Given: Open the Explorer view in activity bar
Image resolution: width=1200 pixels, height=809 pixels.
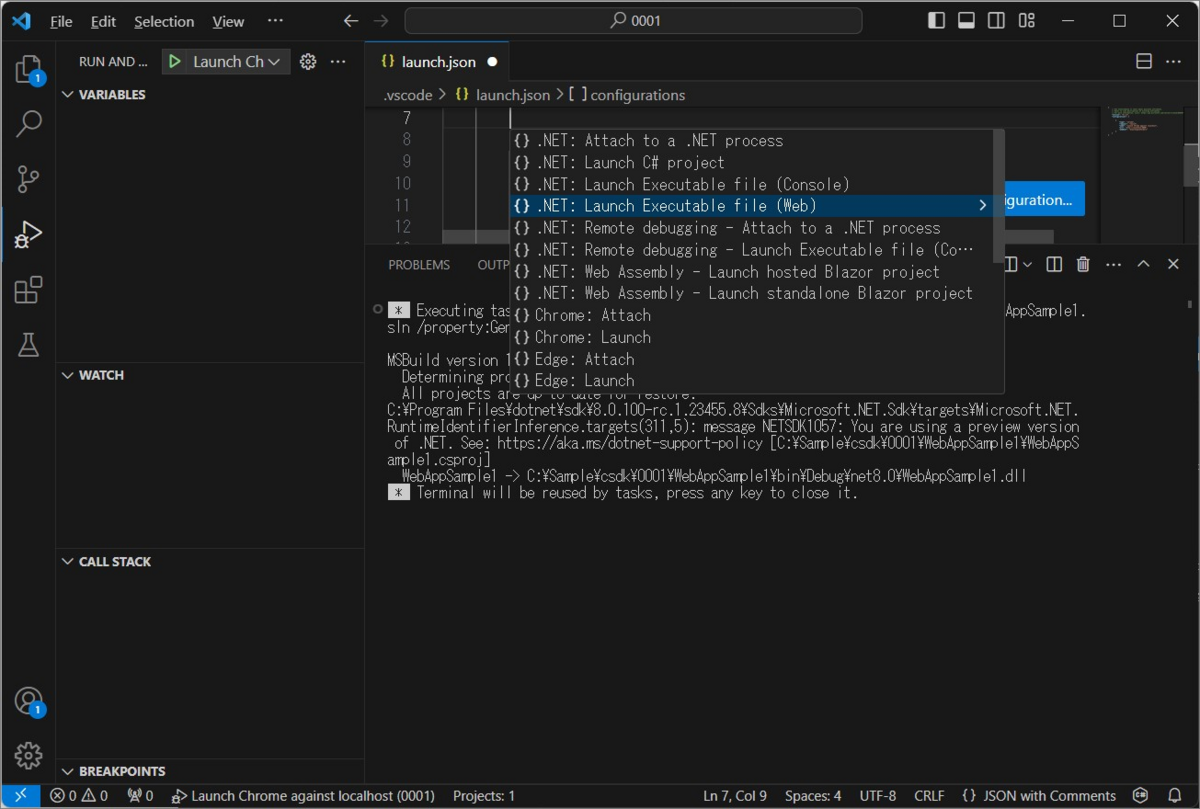Looking at the screenshot, I should (x=28, y=69).
